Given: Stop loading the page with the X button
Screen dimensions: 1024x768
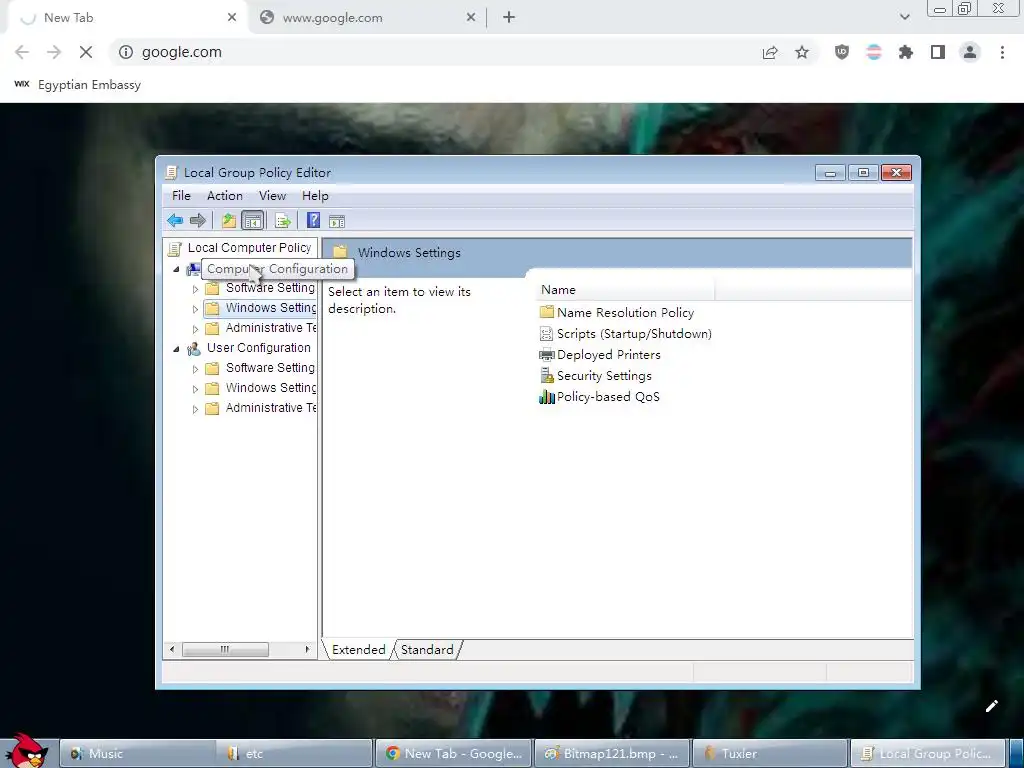Looking at the screenshot, I should pos(86,52).
